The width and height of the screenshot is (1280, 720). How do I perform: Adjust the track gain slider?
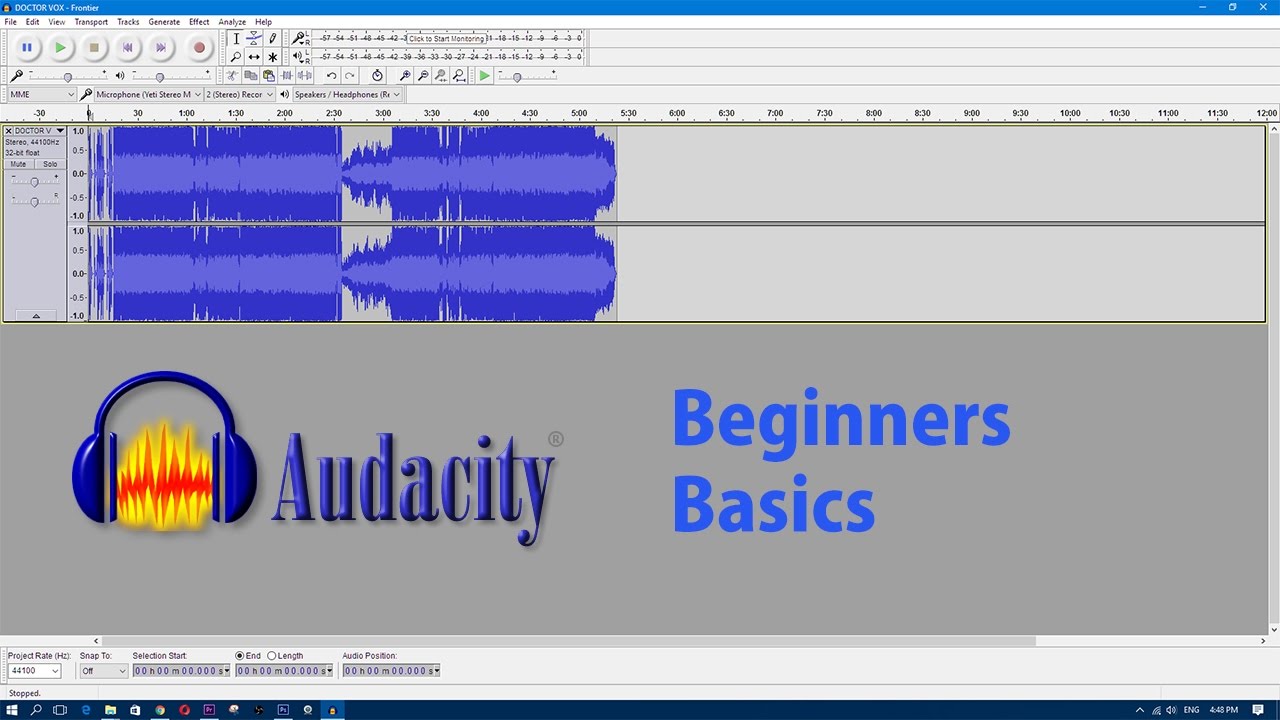pos(34,181)
